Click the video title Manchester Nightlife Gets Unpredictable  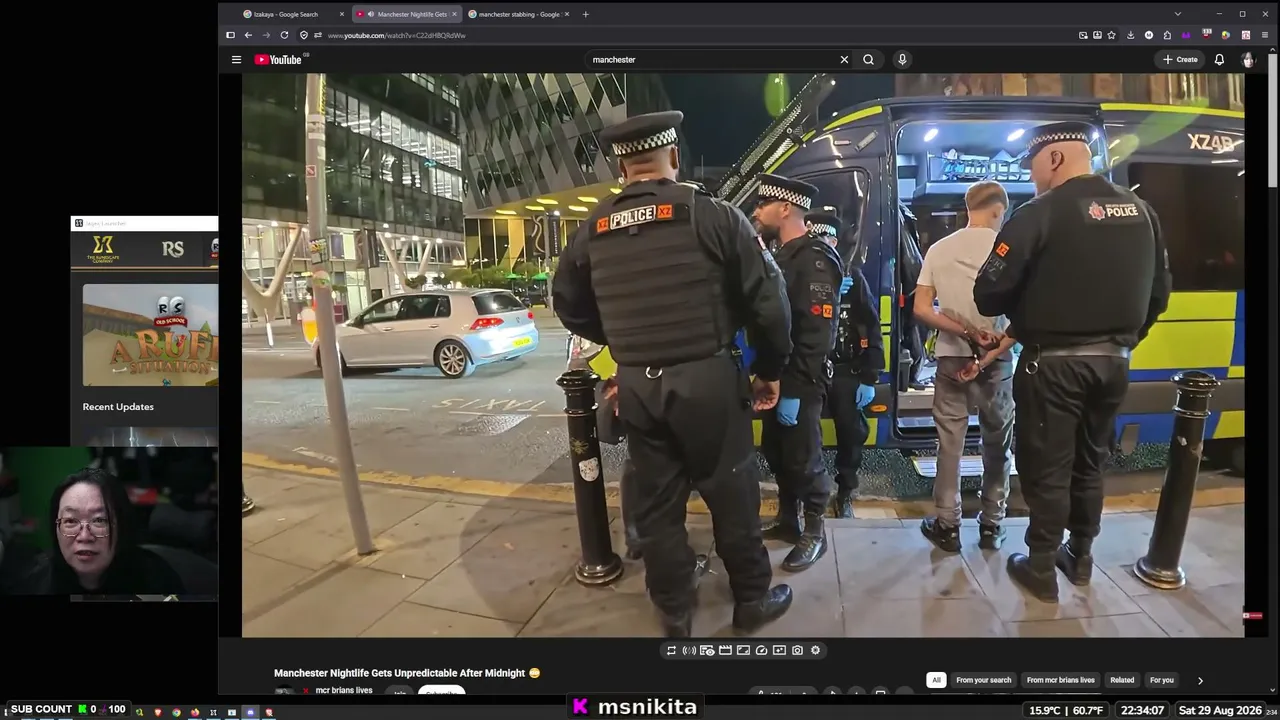pyautogui.click(x=407, y=673)
